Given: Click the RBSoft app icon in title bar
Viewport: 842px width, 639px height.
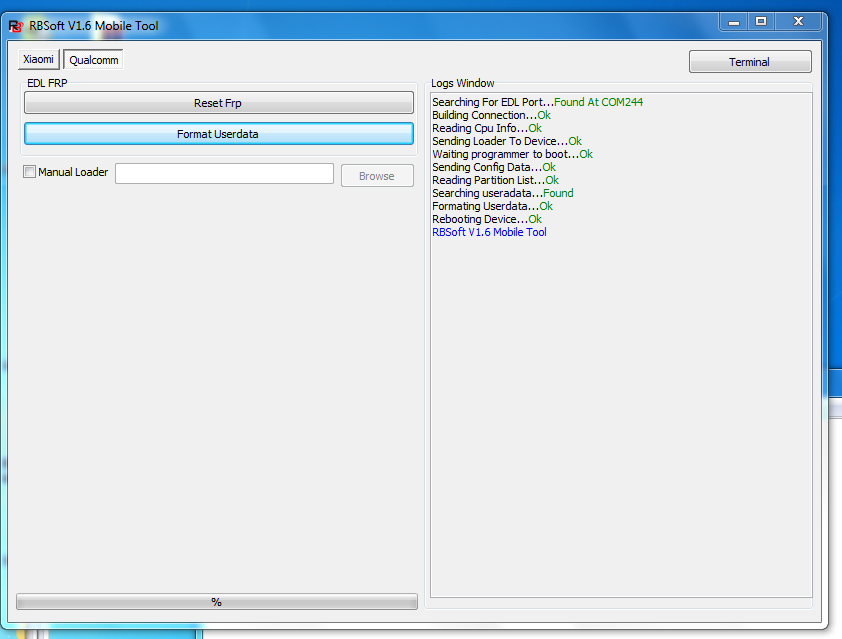Looking at the screenshot, I should (x=16, y=26).
